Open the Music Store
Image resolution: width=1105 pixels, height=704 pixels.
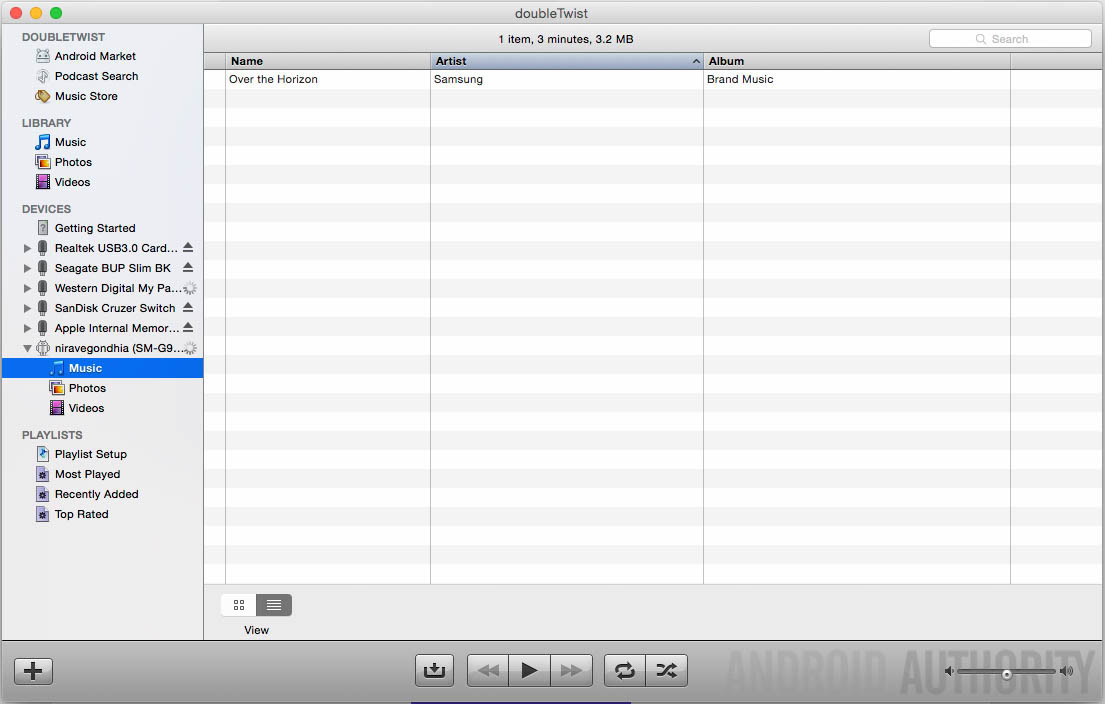(x=86, y=96)
